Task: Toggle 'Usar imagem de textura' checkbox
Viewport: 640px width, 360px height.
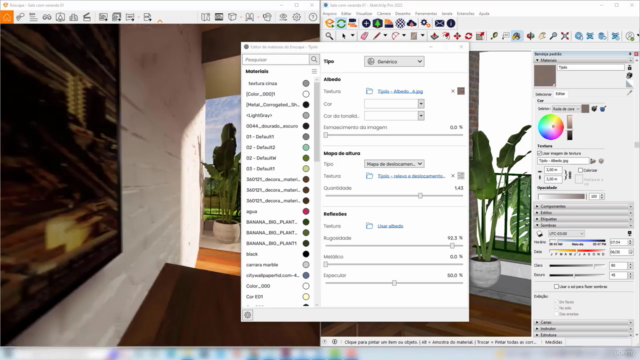Action: (x=540, y=153)
